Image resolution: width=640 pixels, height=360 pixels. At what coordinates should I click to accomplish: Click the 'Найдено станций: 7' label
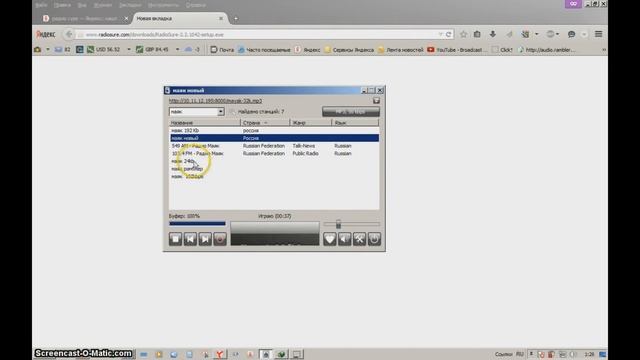[261, 111]
